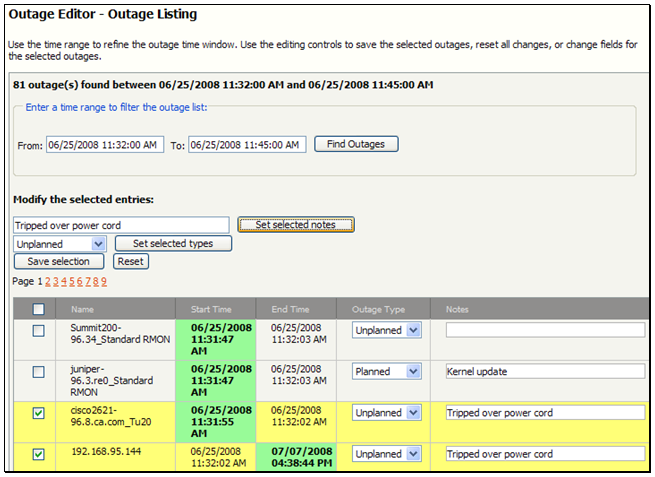Click the 81 outage(s) found summary text

(x=223, y=85)
